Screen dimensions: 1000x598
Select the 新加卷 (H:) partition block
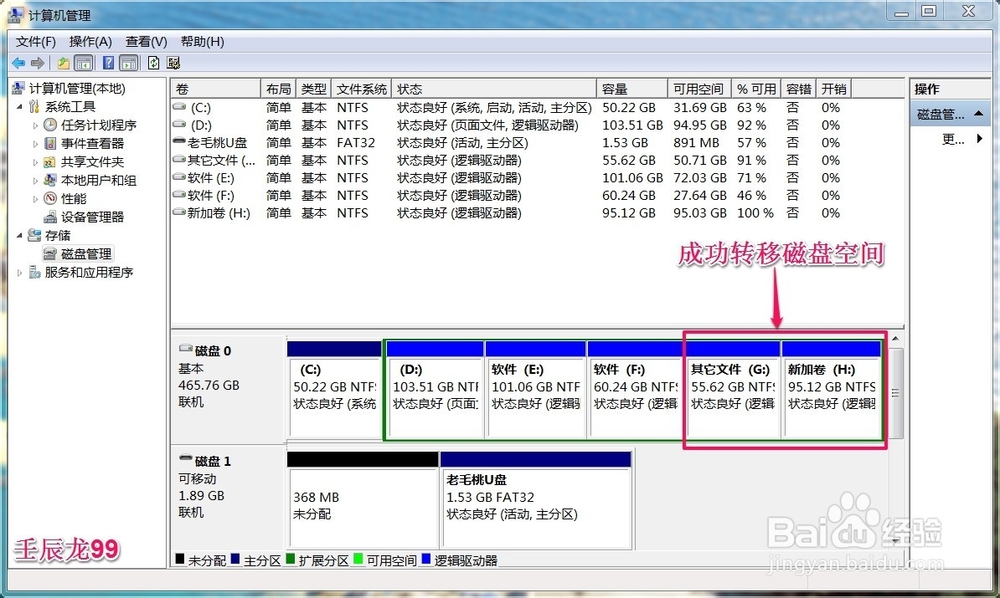click(832, 390)
